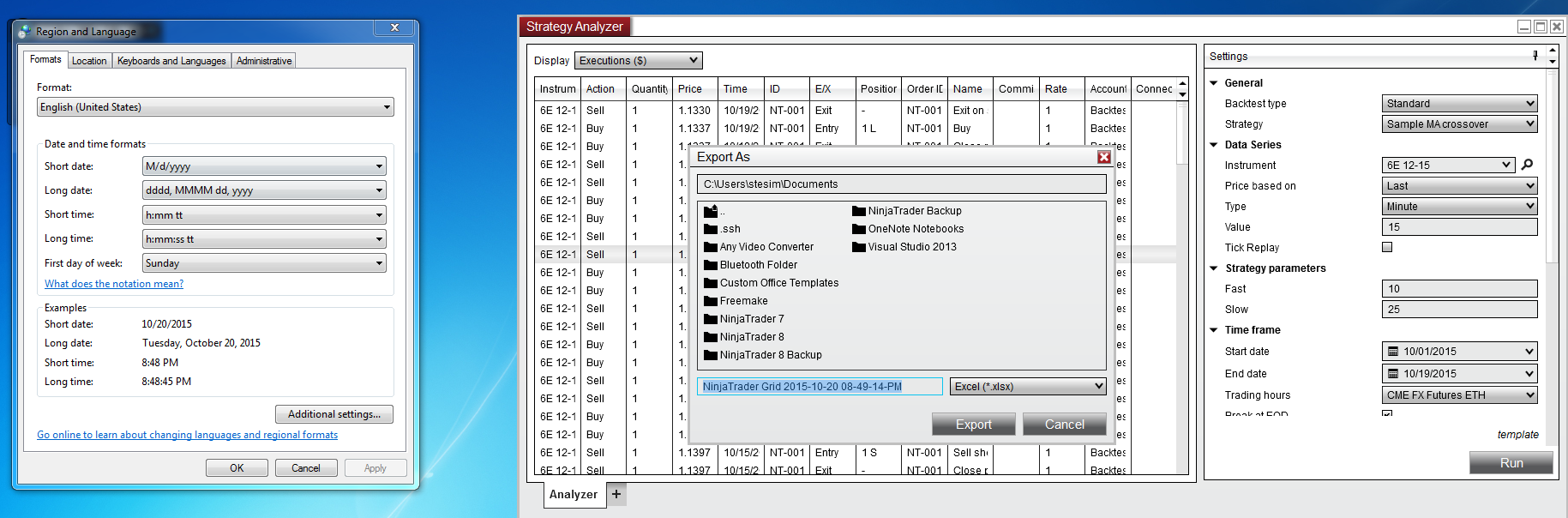This screenshot has width=1568, height=518.
Task: Open the NinjaTrader Backup folder
Action: [x=907, y=211]
